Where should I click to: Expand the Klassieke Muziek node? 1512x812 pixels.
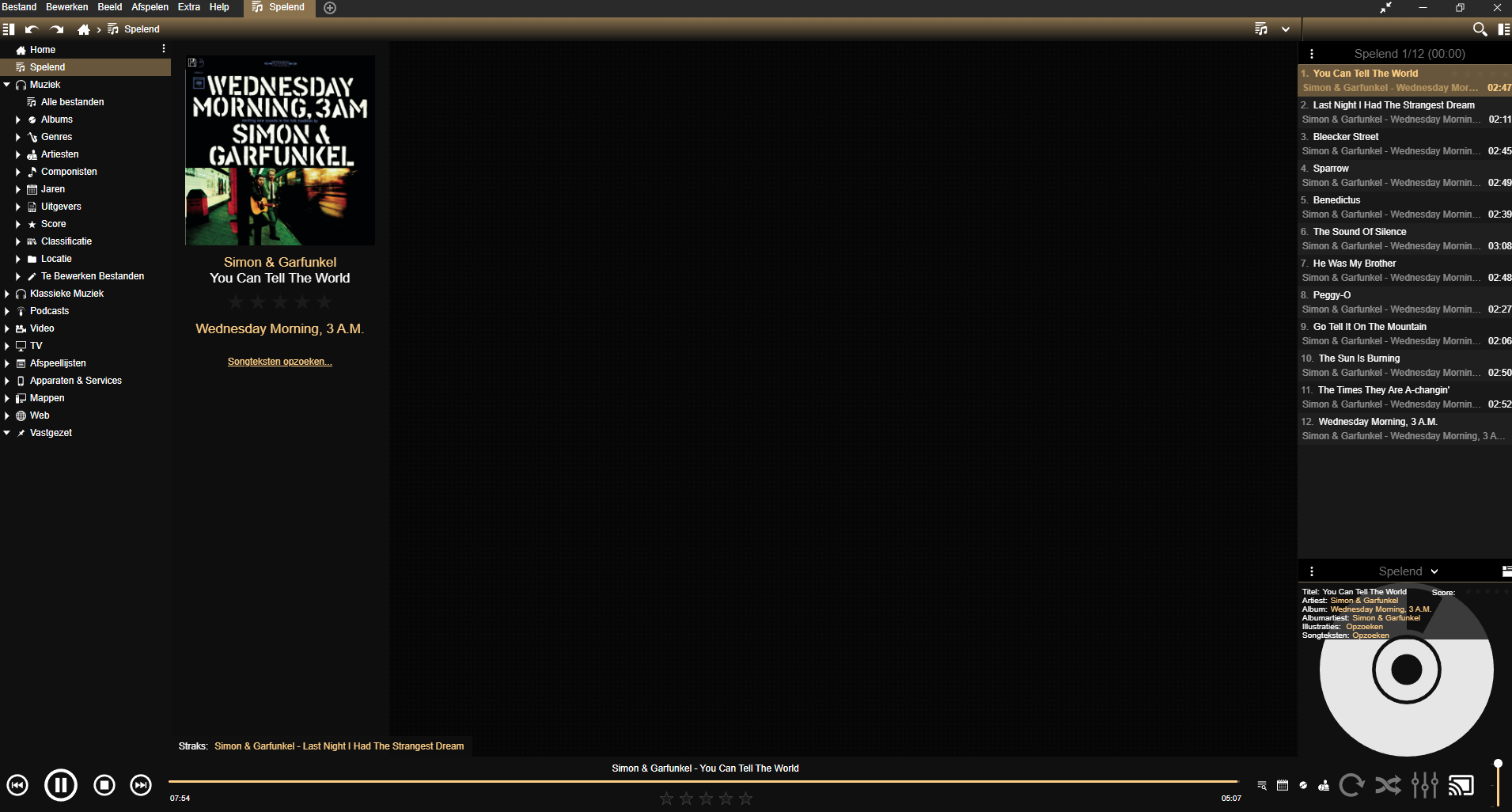(7, 294)
